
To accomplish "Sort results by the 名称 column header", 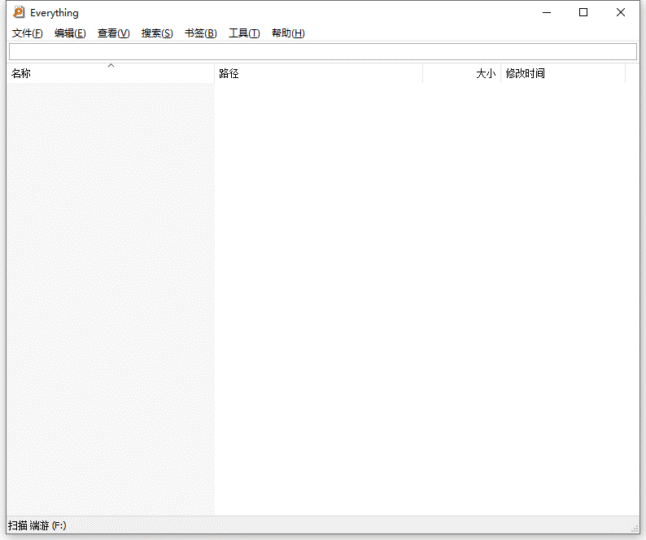I will 60,74.
